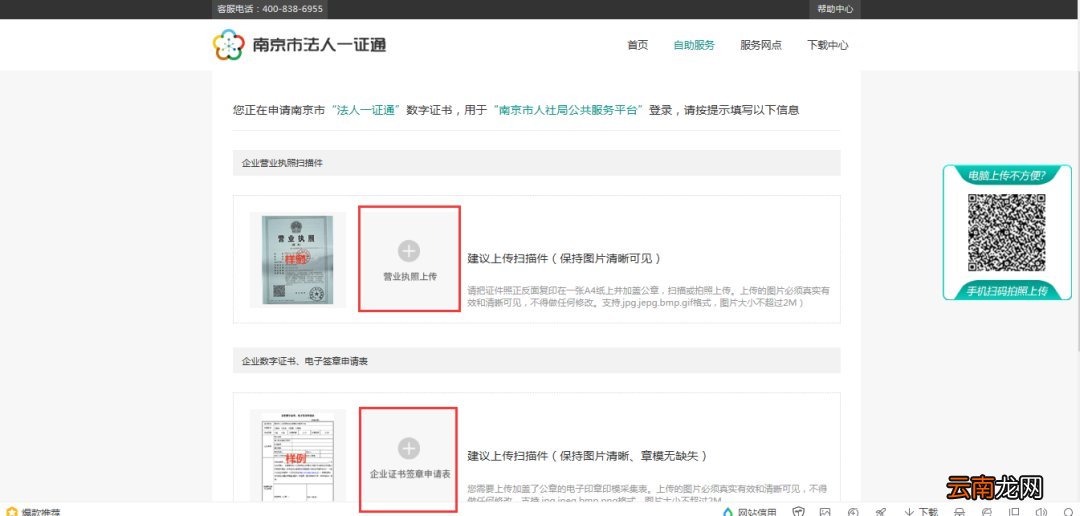Click the plus icon for 营业执照上传
Viewport: 1080px width, 516px height.
(x=409, y=251)
